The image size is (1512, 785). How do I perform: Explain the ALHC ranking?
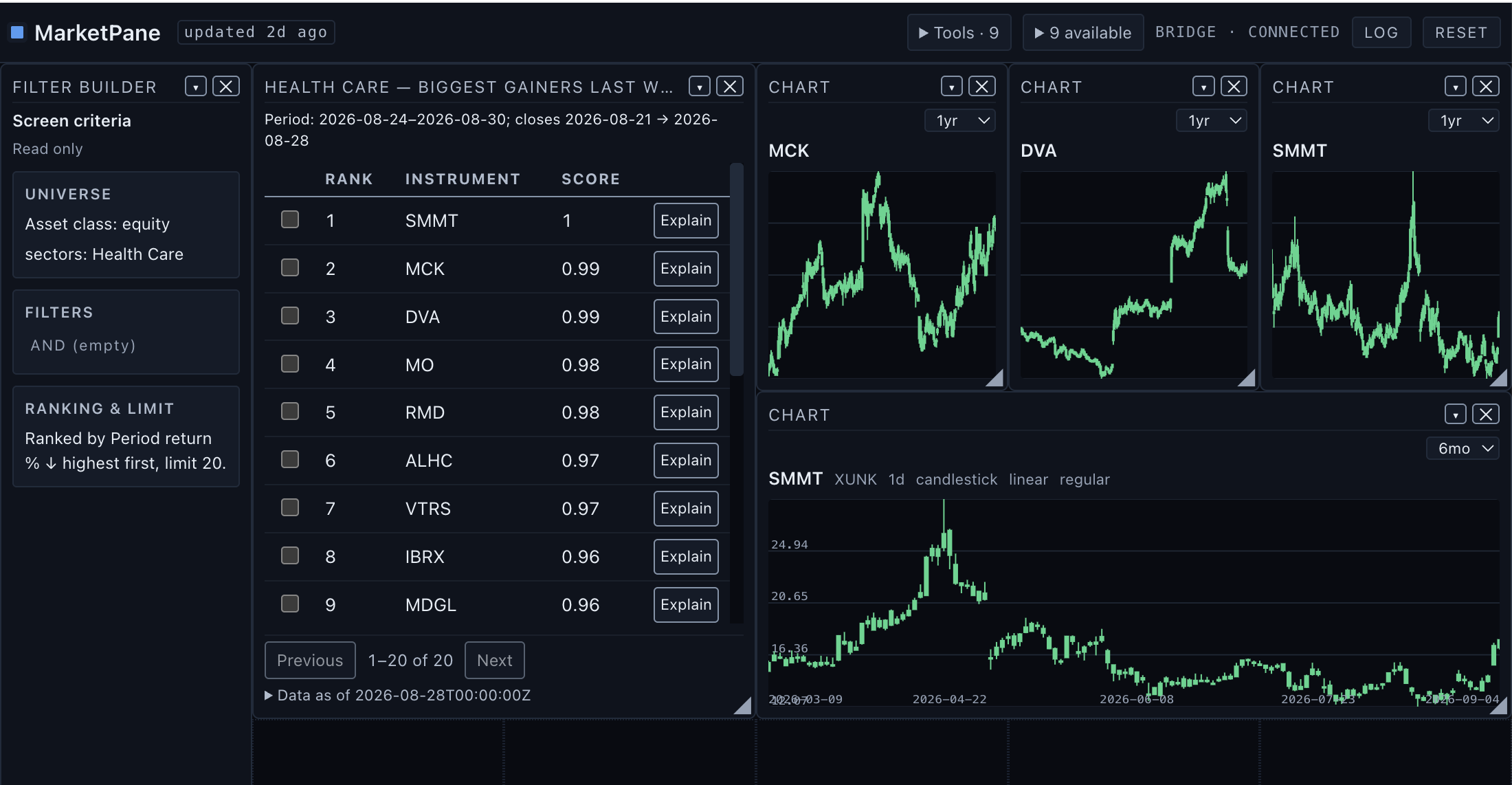coord(686,461)
